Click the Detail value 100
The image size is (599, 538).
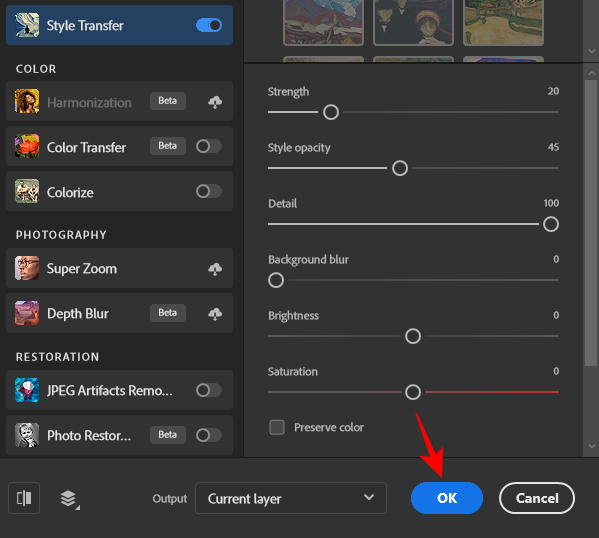(x=551, y=203)
